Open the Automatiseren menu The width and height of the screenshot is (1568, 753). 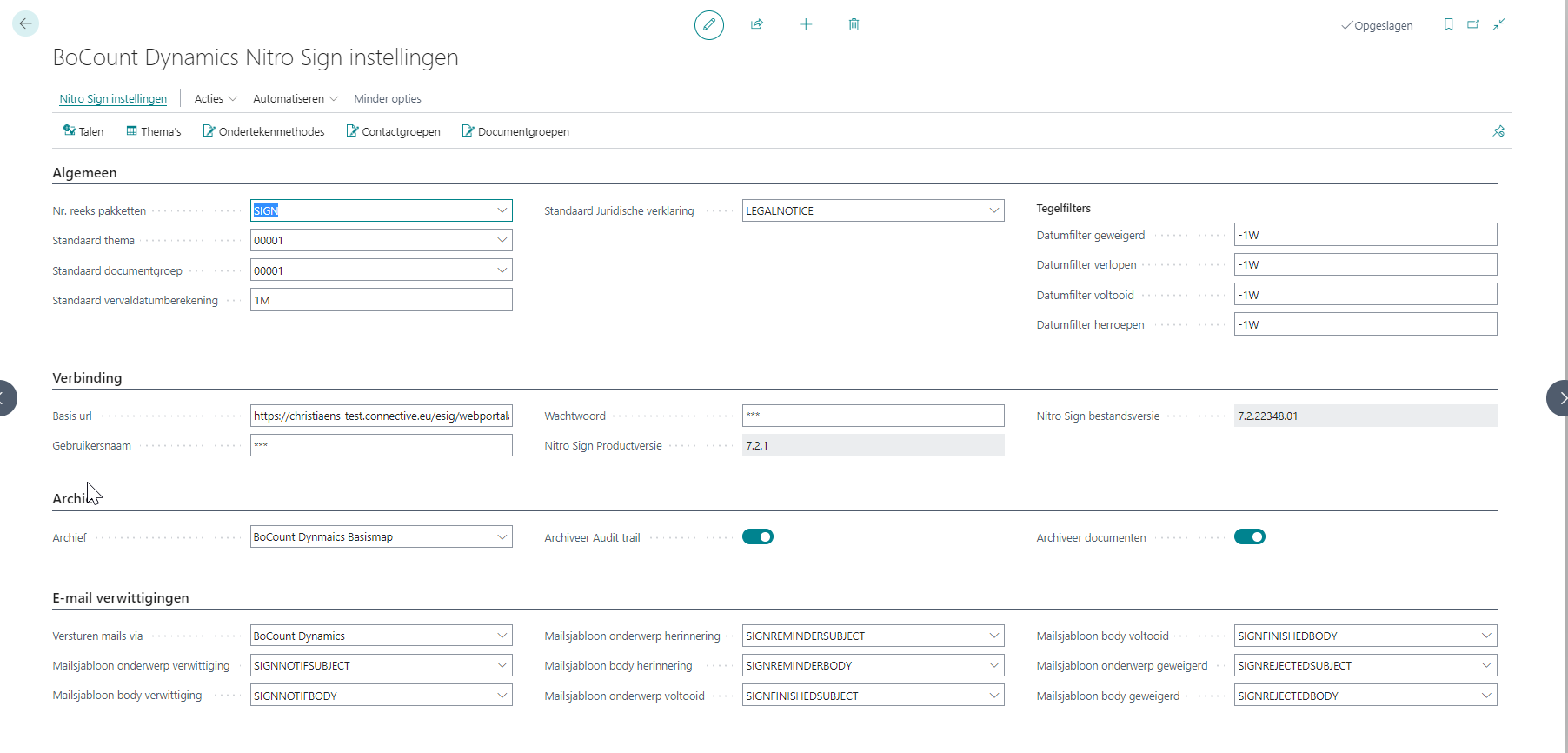(295, 99)
